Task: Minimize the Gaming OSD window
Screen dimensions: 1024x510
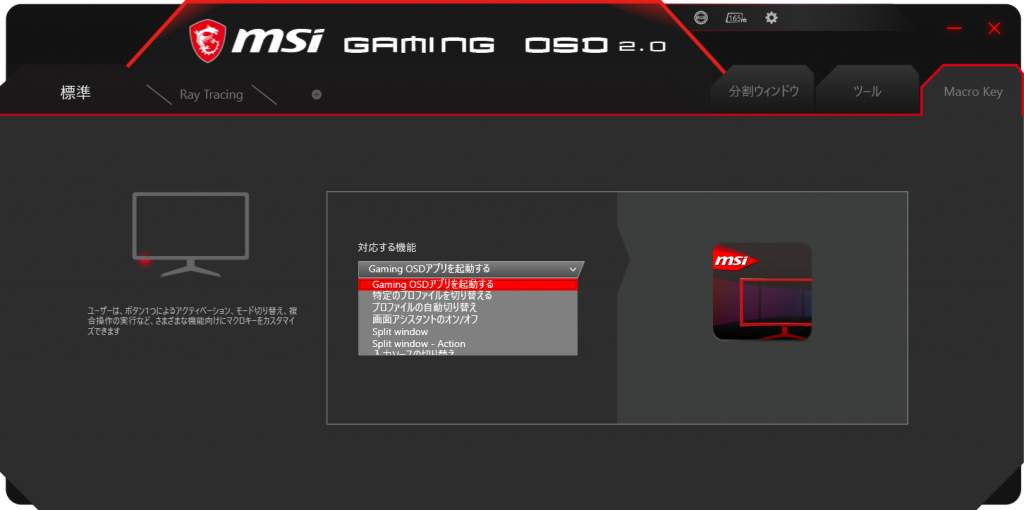Action: pyautogui.click(x=954, y=28)
